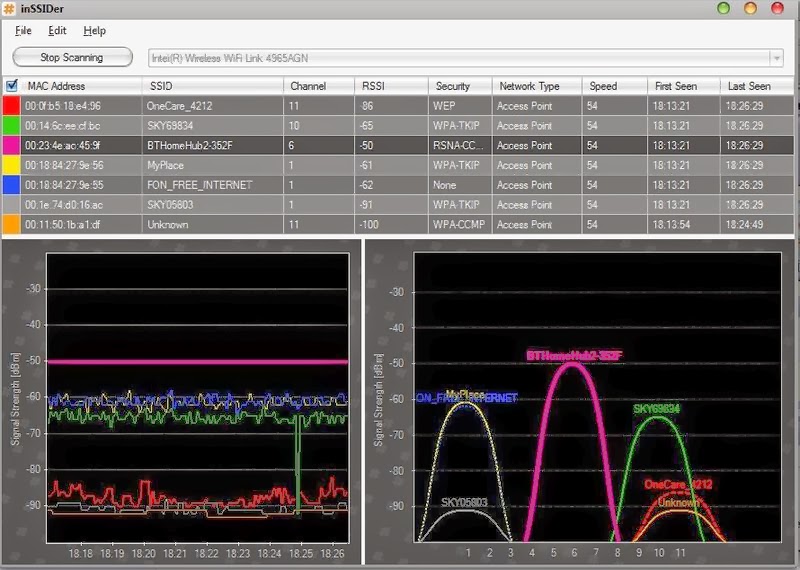Click SKY69834 label in channel graph

[657, 409]
